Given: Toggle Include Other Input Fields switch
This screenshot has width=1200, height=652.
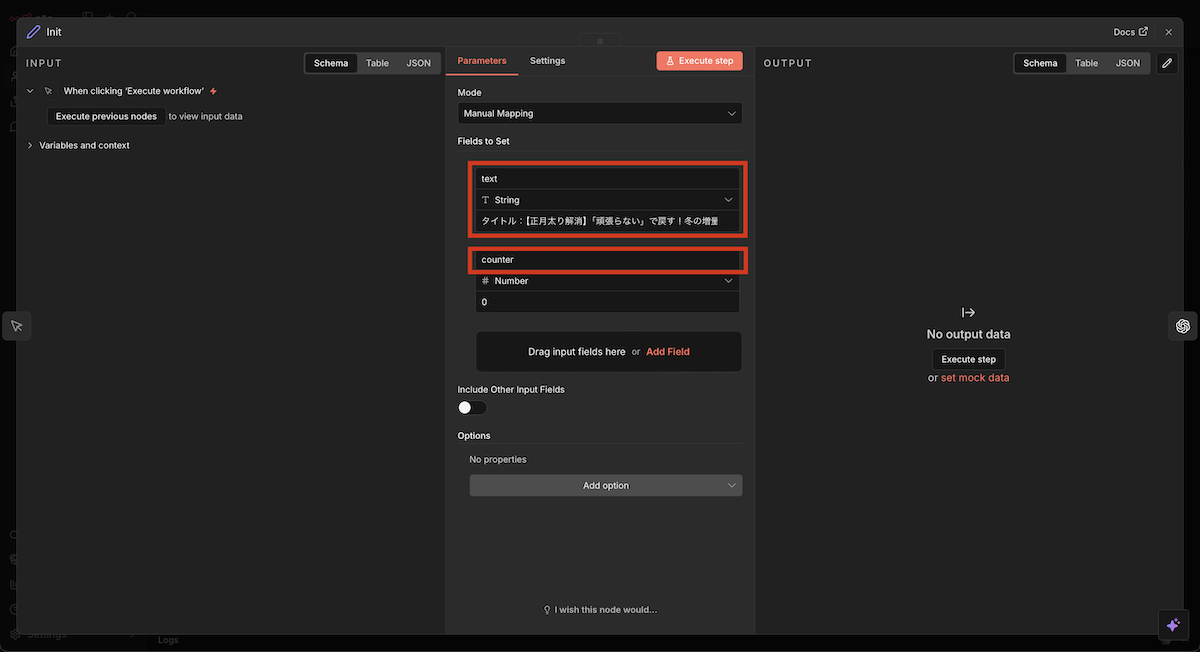Looking at the screenshot, I should pyautogui.click(x=472, y=407).
